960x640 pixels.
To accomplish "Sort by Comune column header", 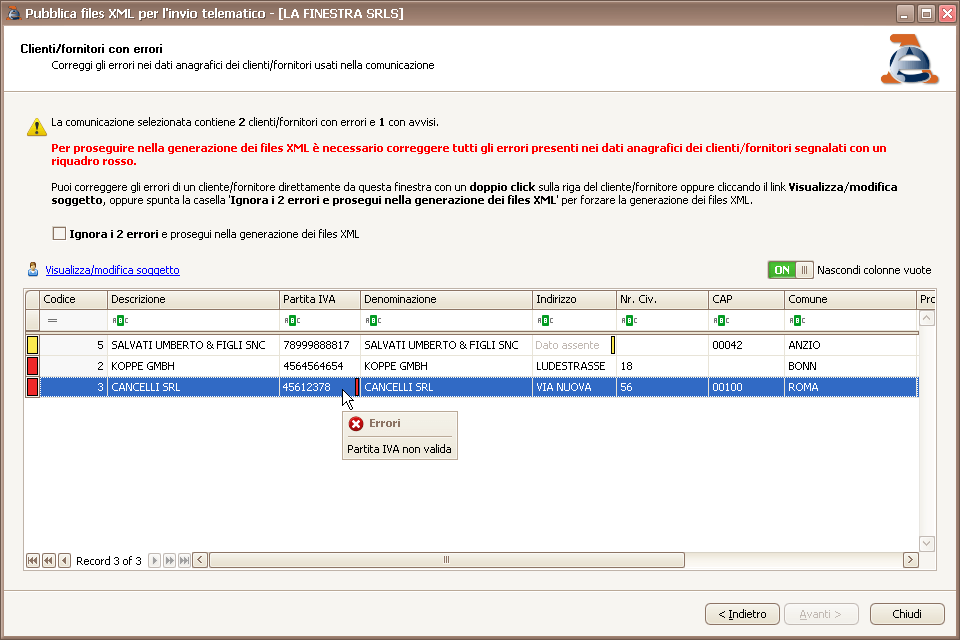I will coord(848,299).
